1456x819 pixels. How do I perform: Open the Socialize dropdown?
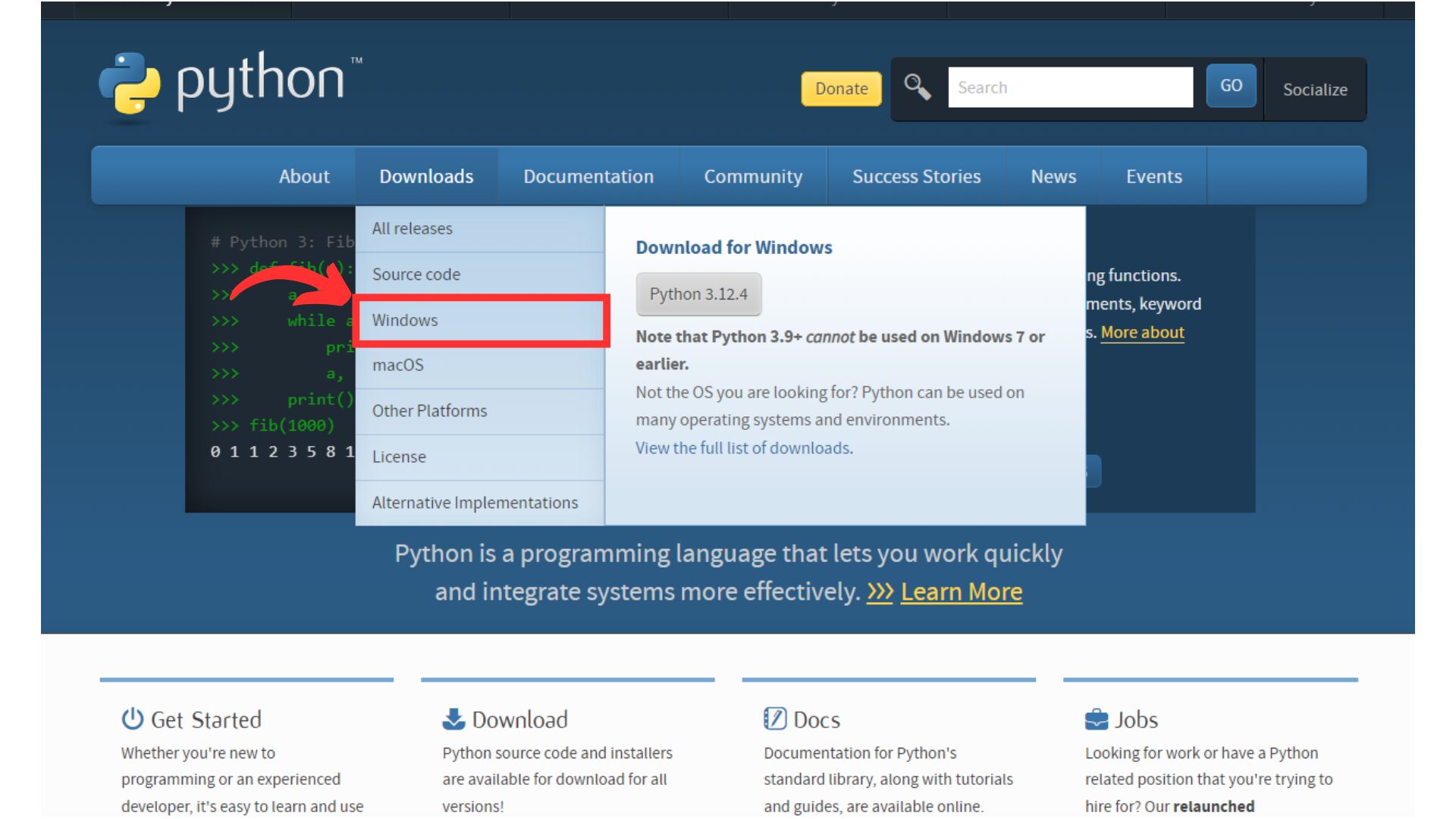[1314, 89]
